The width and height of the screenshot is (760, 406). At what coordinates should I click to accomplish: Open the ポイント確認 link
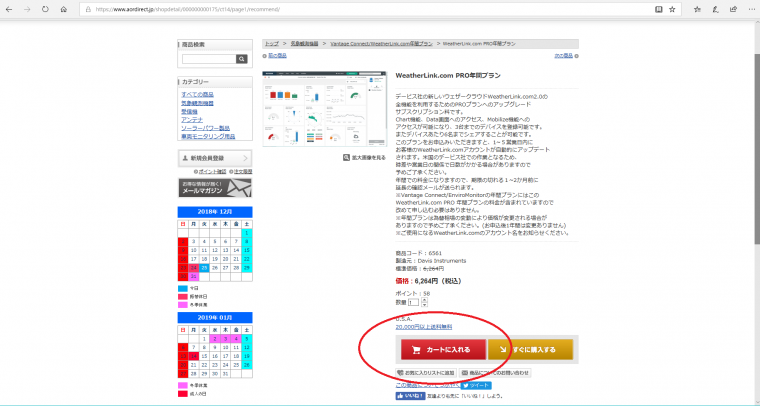click(210, 172)
